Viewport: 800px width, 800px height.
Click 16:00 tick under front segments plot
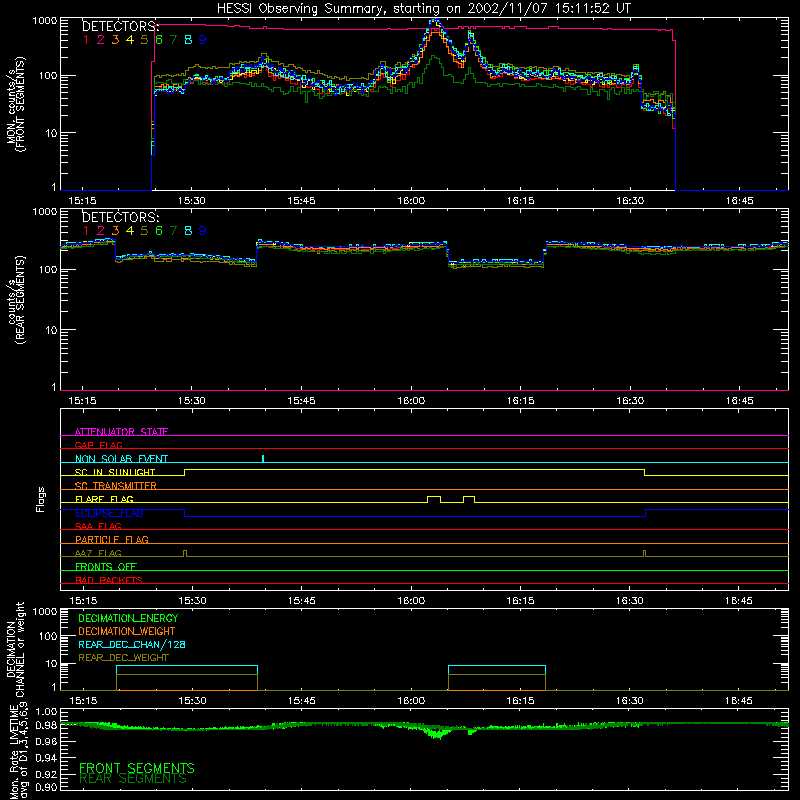click(411, 201)
